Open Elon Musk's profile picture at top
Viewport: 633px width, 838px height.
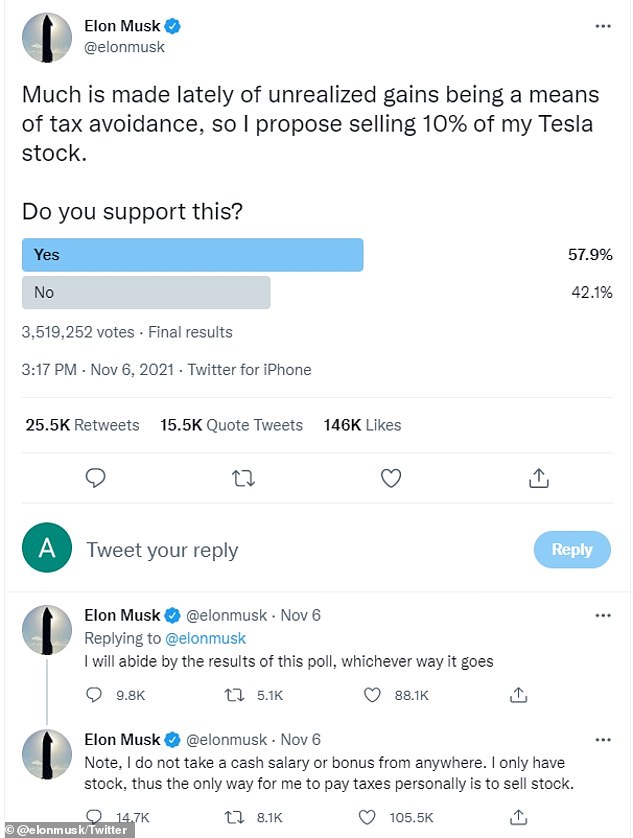click(x=47, y=37)
